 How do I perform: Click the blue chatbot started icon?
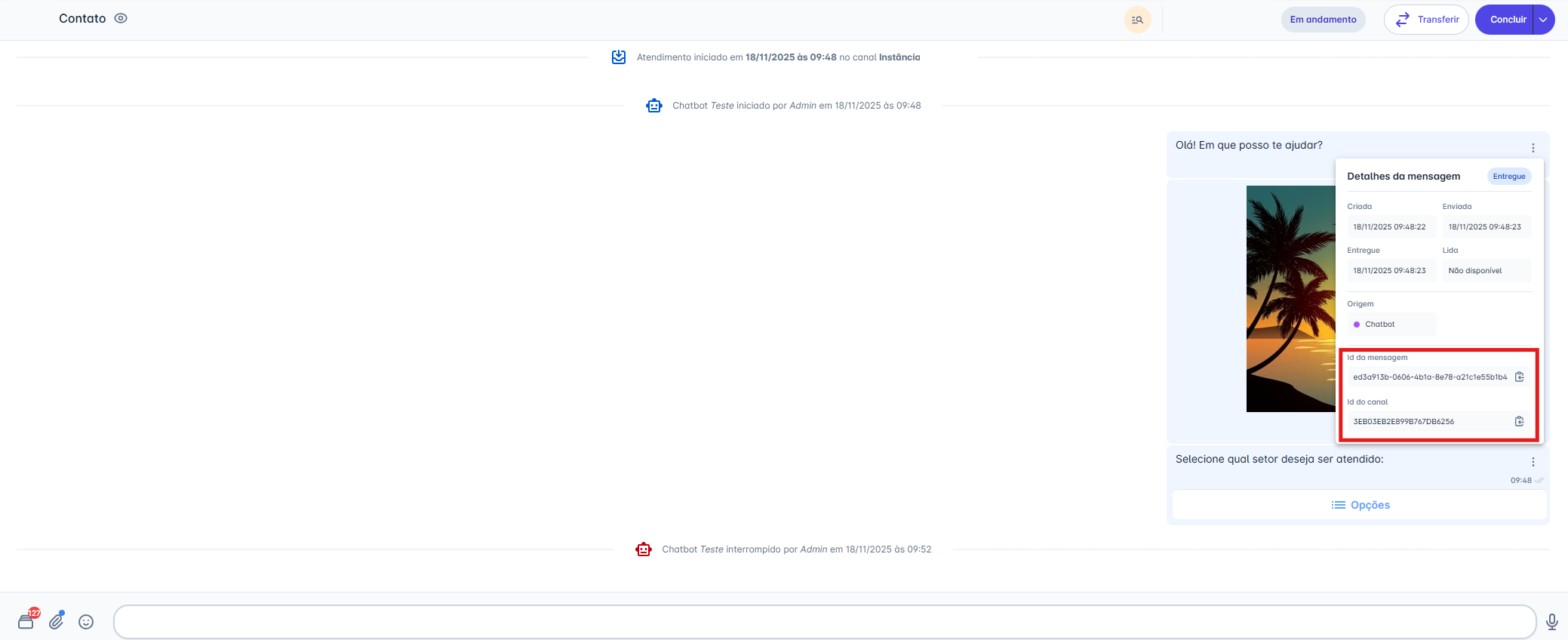(x=654, y=106)
